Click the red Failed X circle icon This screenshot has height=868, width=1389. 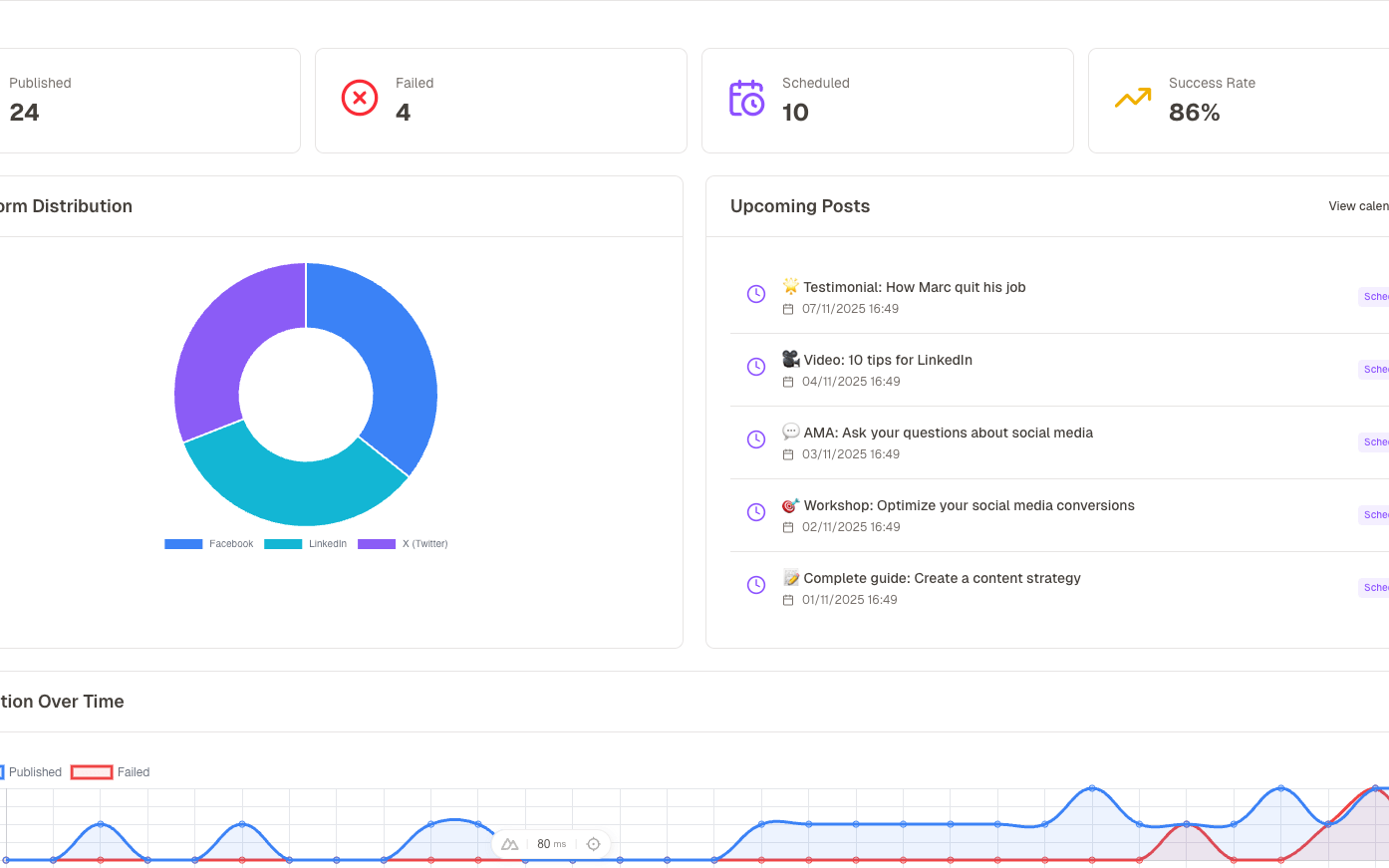click(360, 98)
